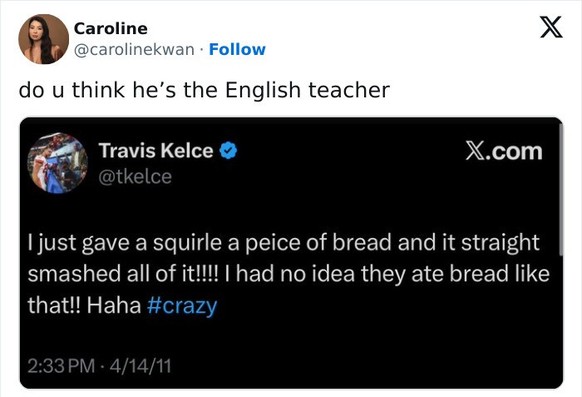Click empty black area below the hashtag
This screenshot has width=582, height=397.
(x=291, y=337)
